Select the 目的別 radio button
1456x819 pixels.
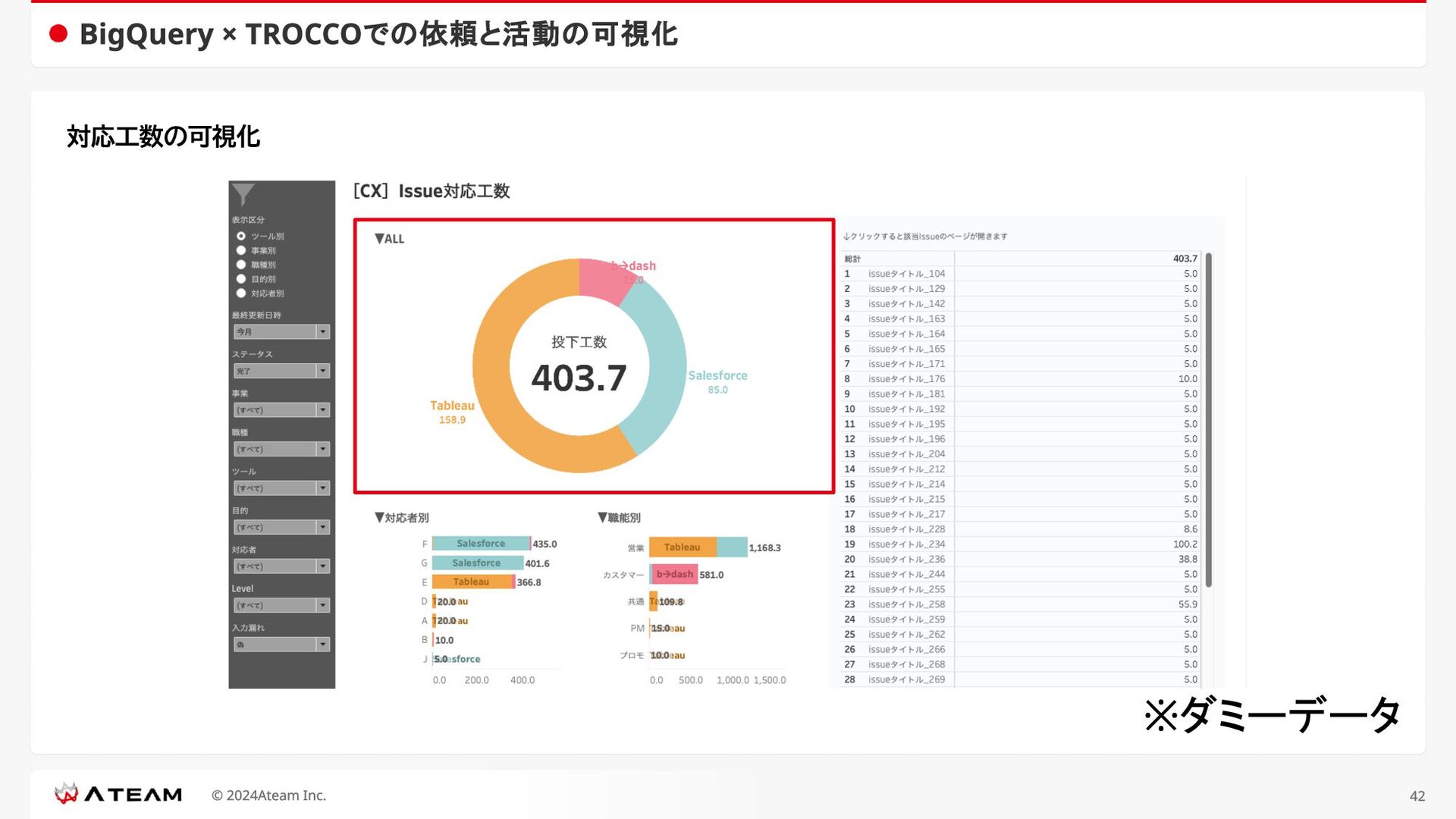click(241, 279)
